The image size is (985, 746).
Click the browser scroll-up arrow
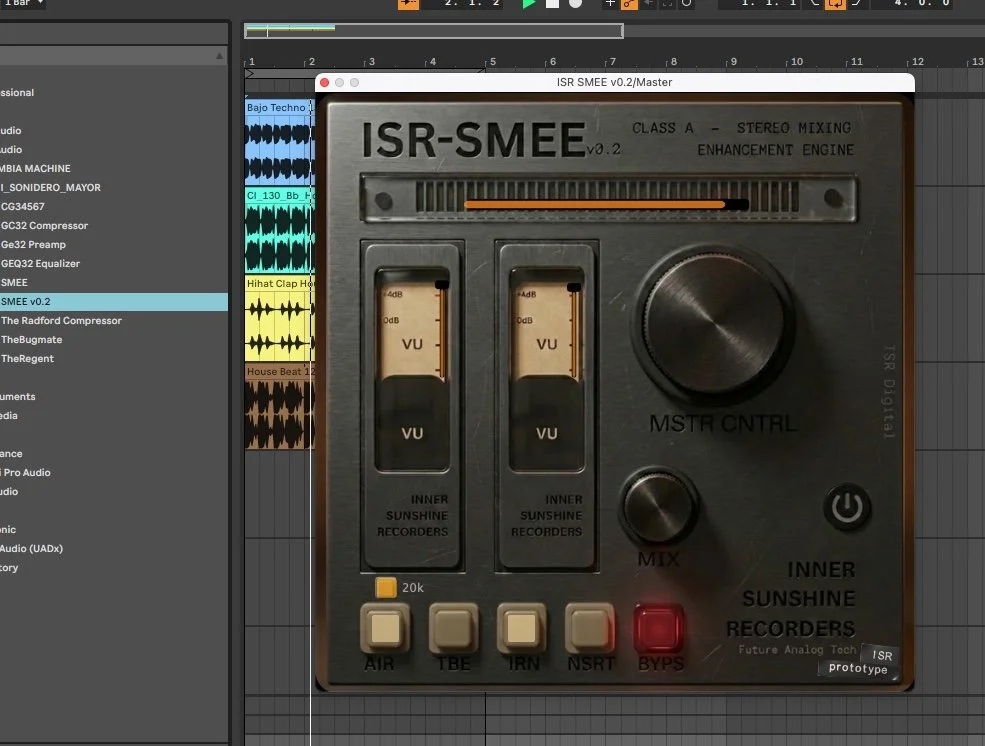click(219, 56)
